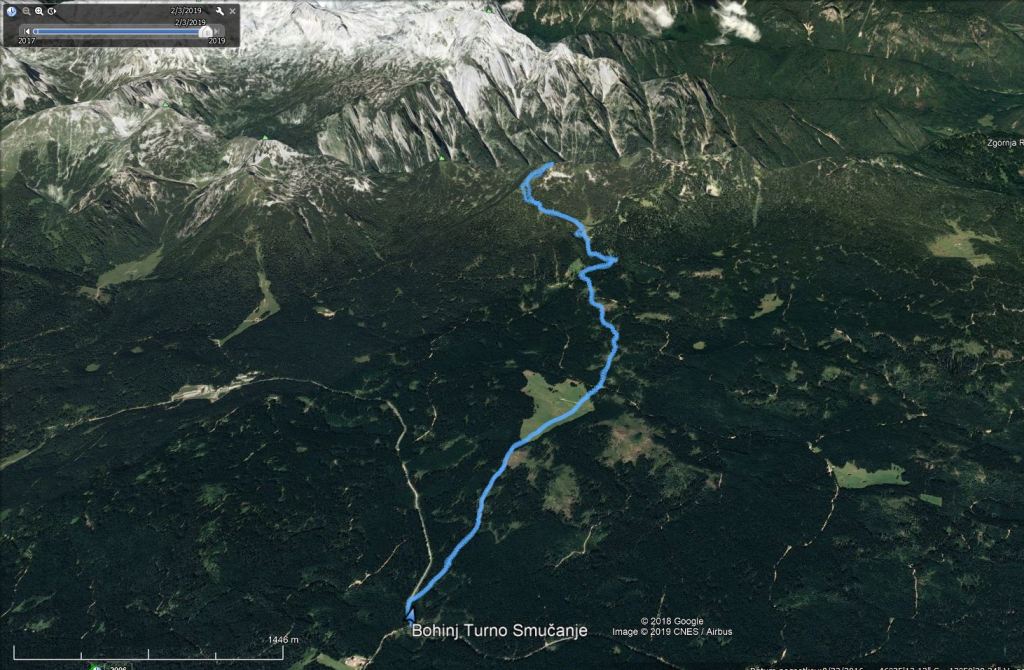Click the placemark icon at track start
Image resolution: width=1024 pixels, height=670 pixels.
pos(409,615)
